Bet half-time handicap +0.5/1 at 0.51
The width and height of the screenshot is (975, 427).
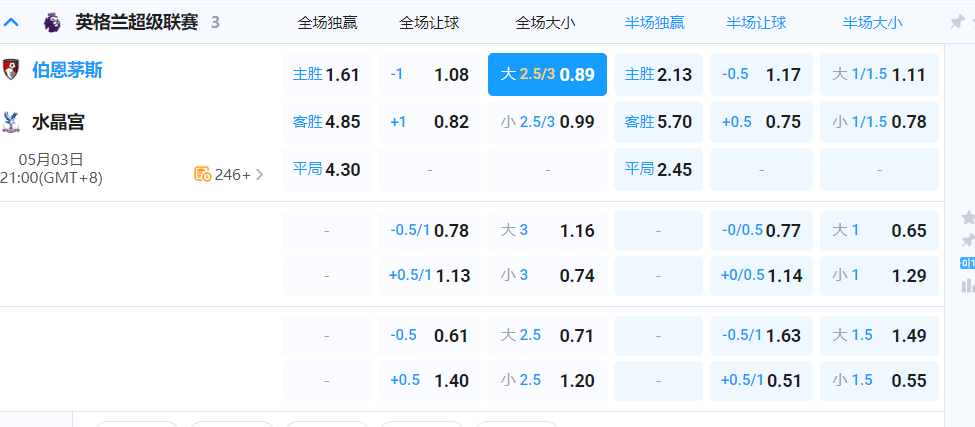(761, 380)
